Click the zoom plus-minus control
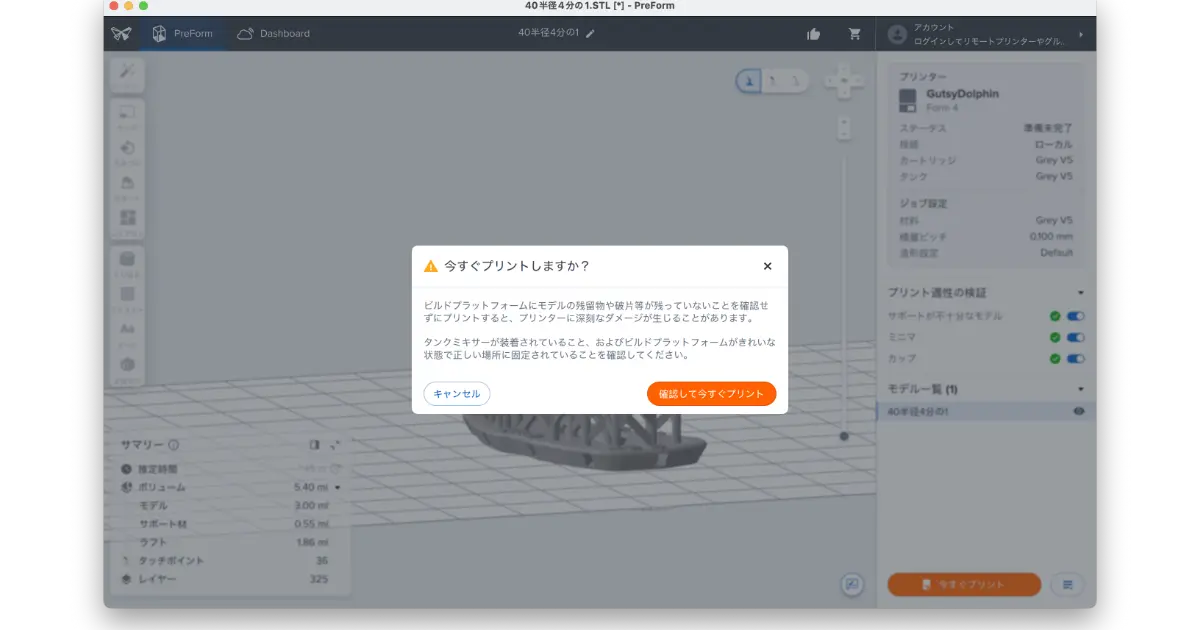 click(844, 127)
